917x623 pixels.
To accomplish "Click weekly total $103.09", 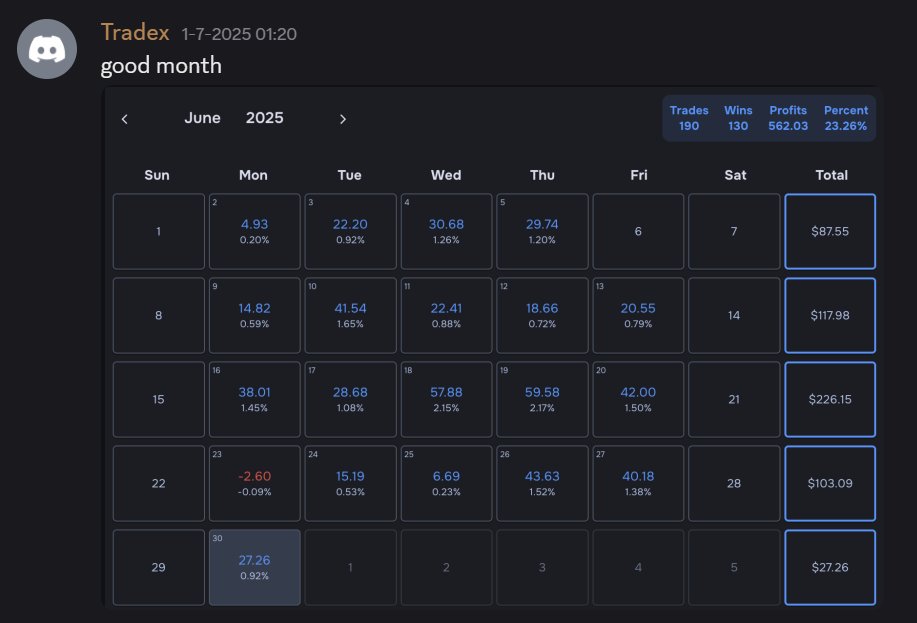I will click(x=830, y=483).
